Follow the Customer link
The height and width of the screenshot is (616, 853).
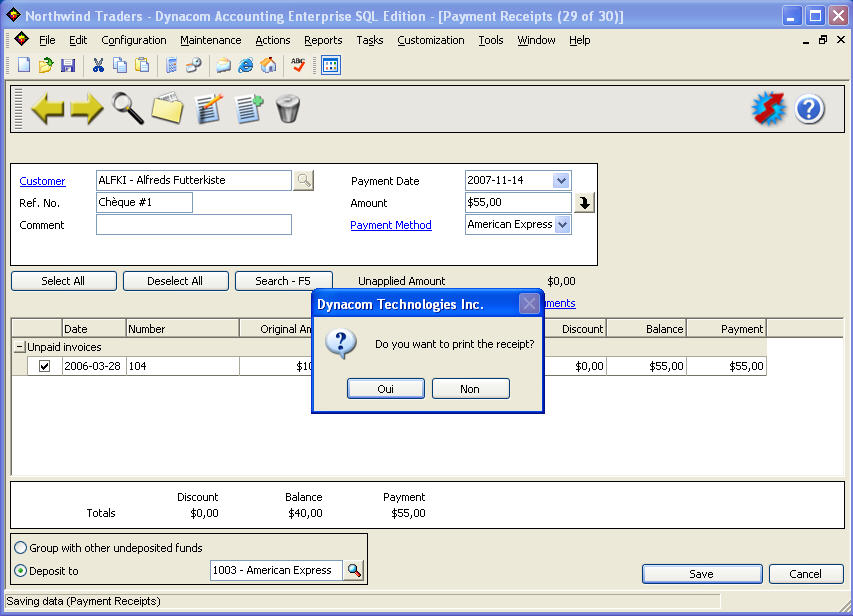42,181
